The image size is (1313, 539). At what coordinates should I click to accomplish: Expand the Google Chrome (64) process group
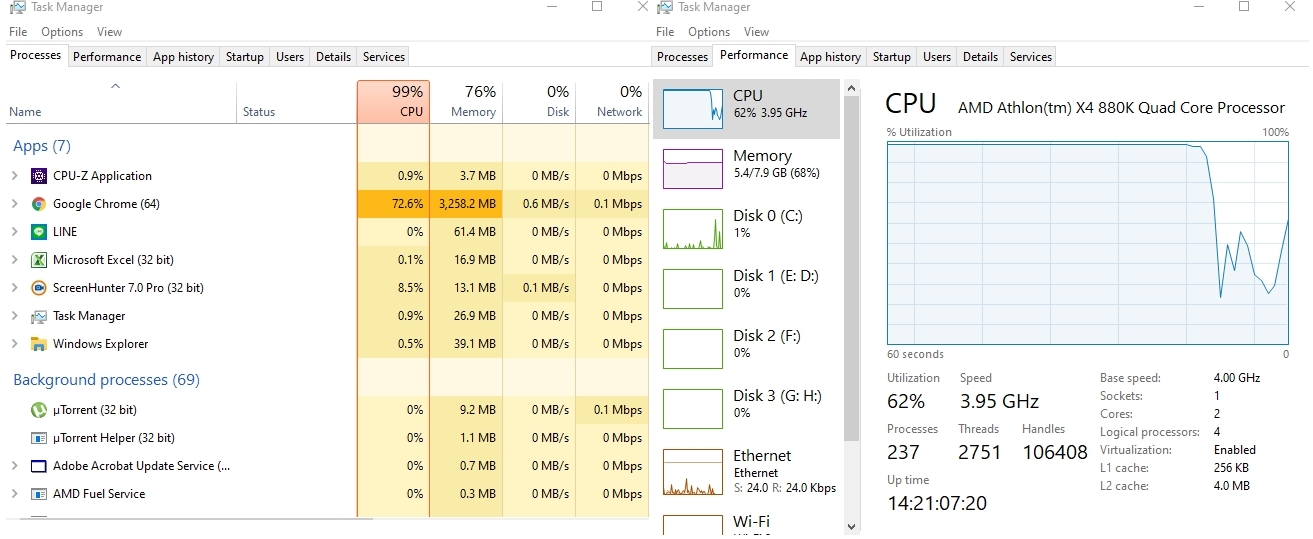click(15, 204)
